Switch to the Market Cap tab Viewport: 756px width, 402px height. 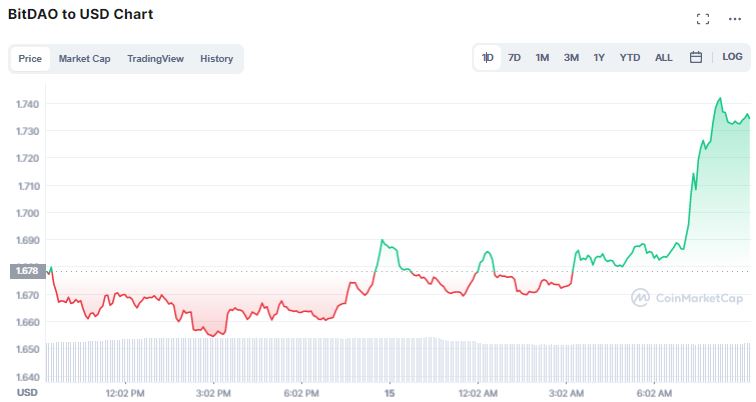(84, 59)
